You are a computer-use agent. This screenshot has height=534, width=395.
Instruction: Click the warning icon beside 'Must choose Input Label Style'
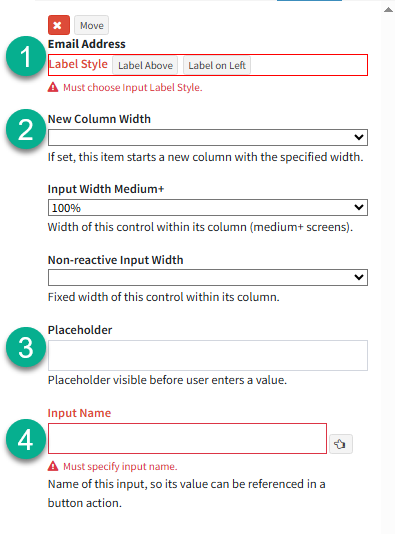point(53,87)
